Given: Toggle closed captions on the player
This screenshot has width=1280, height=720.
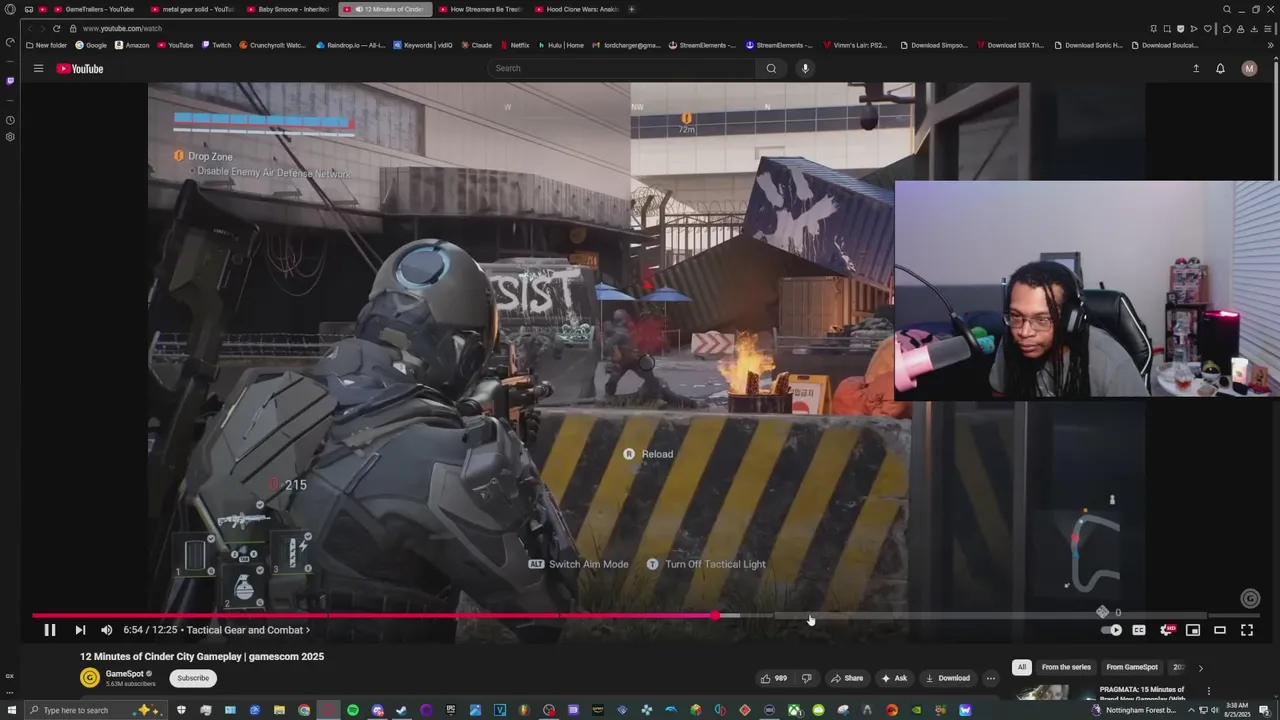Looking at the screenshot, I should pos(1139,630).
